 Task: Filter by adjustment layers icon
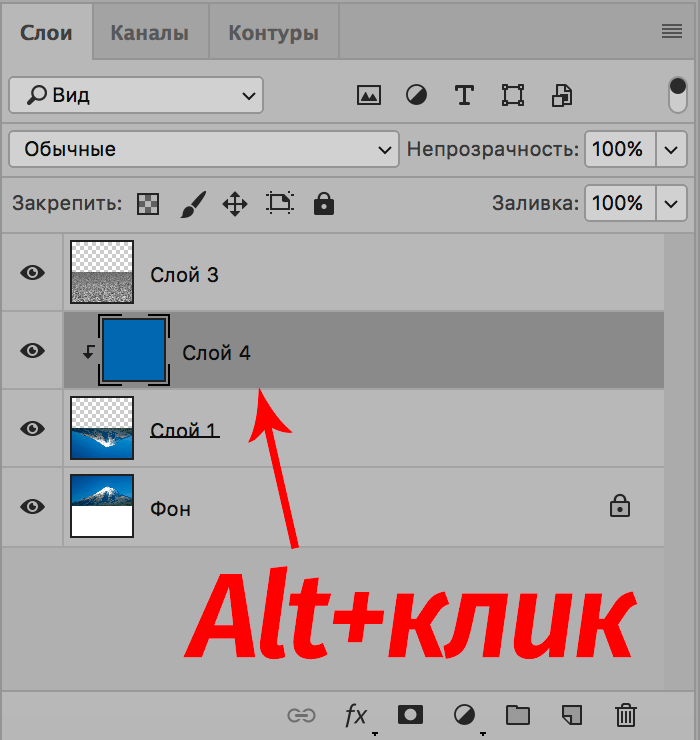416,96
